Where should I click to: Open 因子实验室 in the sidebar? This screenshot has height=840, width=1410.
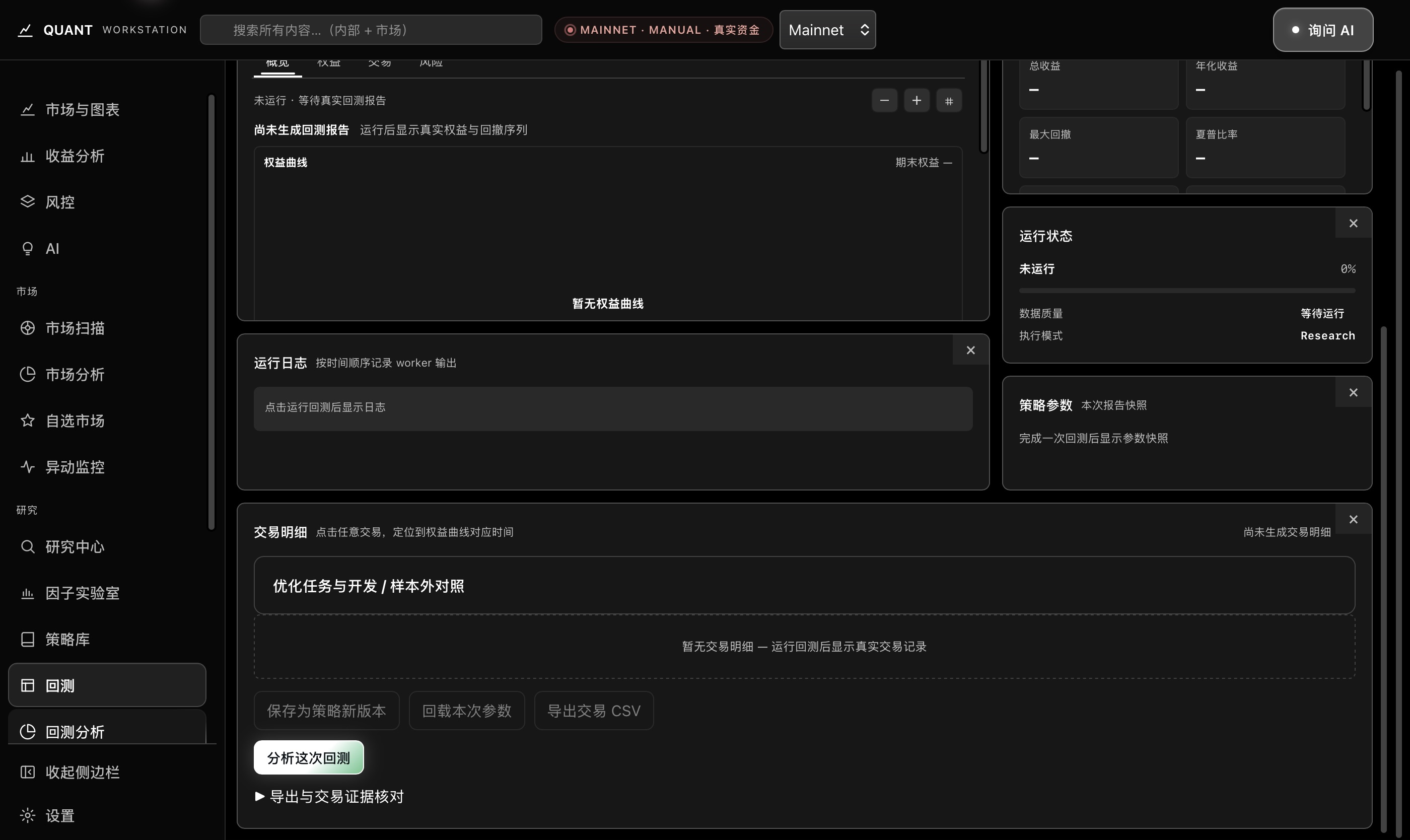click(x=107, y=593)
